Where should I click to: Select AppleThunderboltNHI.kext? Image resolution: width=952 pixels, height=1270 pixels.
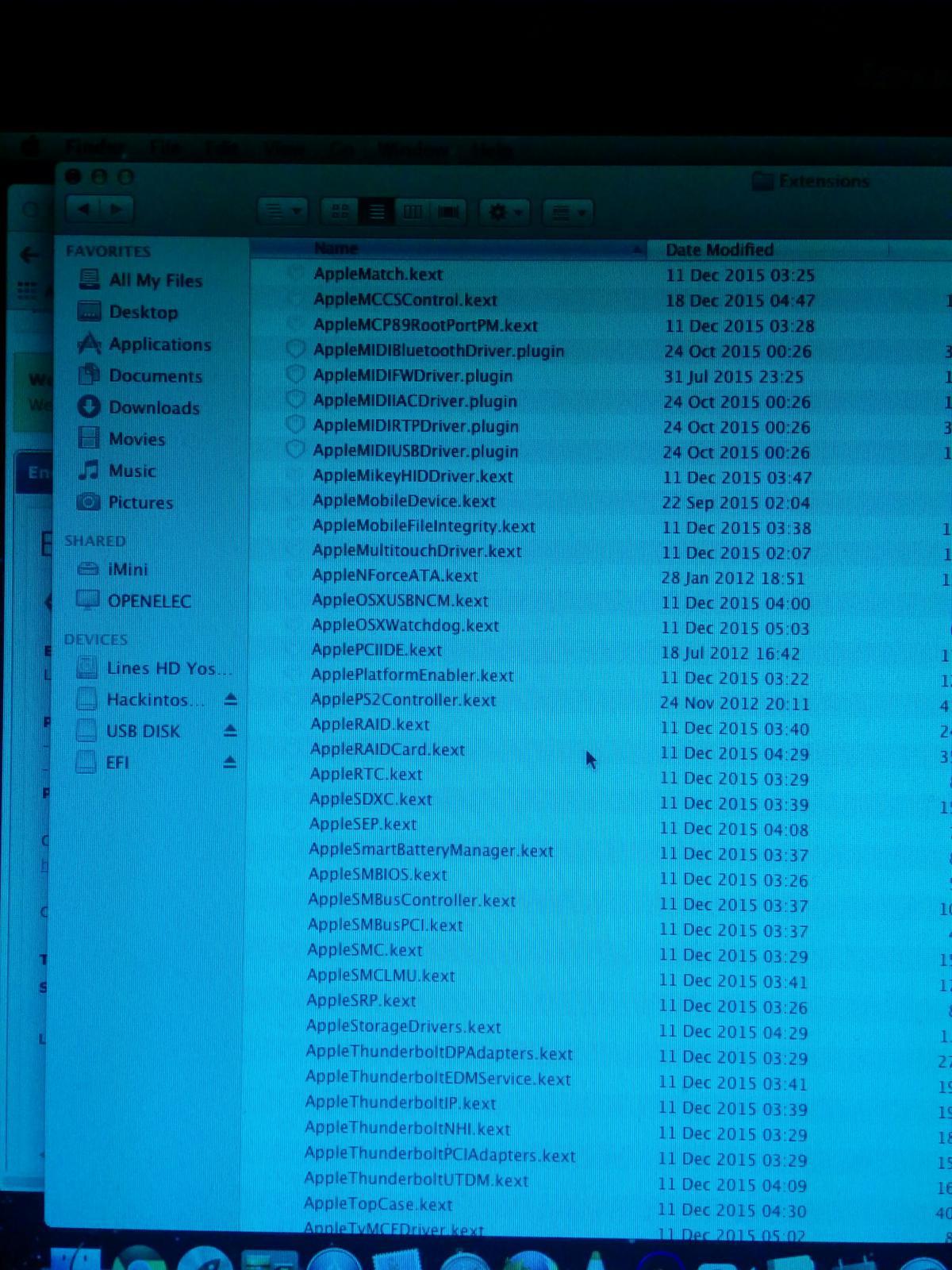point(408,1128)
